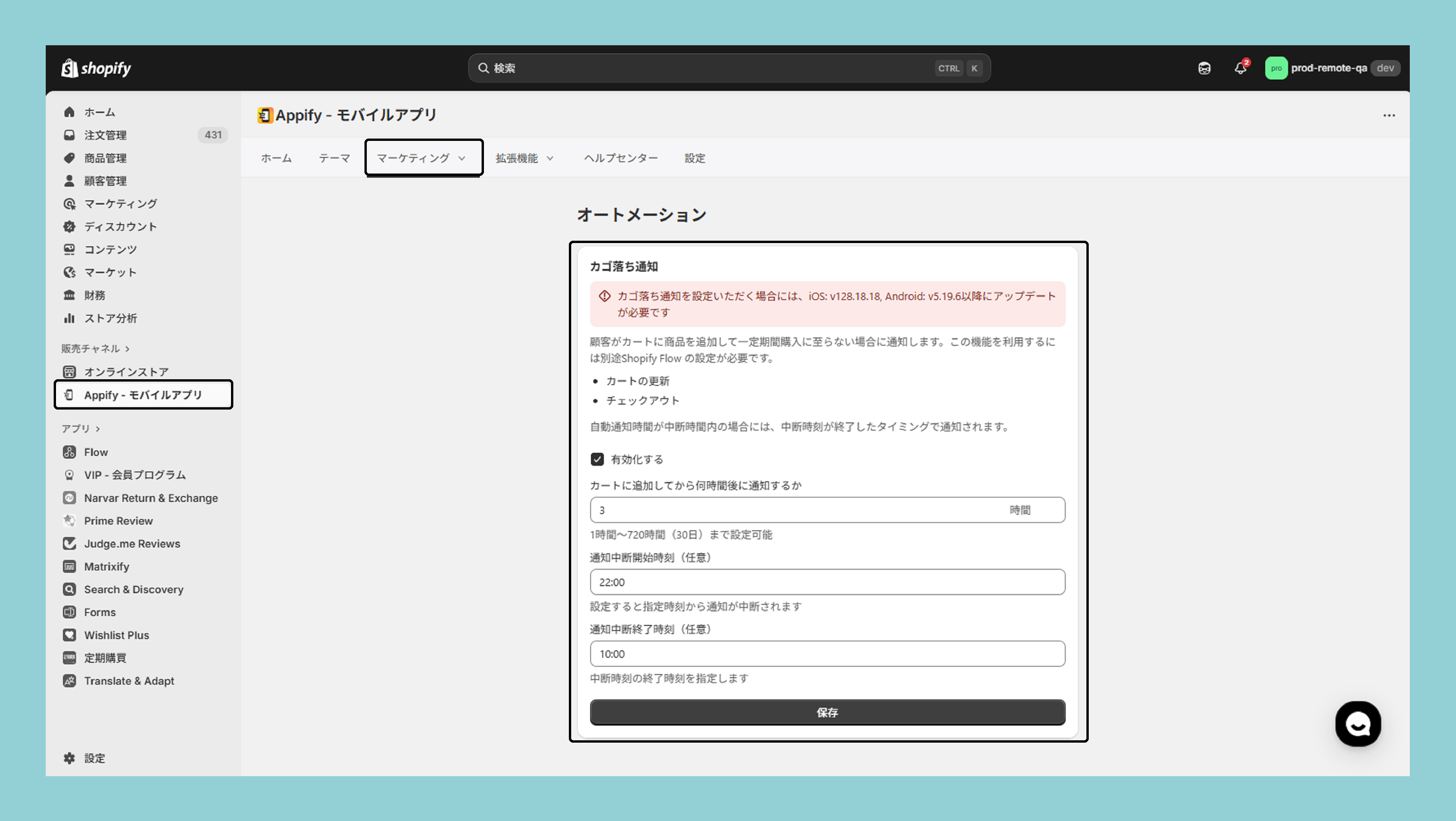Open the Sidekick assistant icon in top bar
This screenshot has height=821, width=1456.
click(1204, 69)
